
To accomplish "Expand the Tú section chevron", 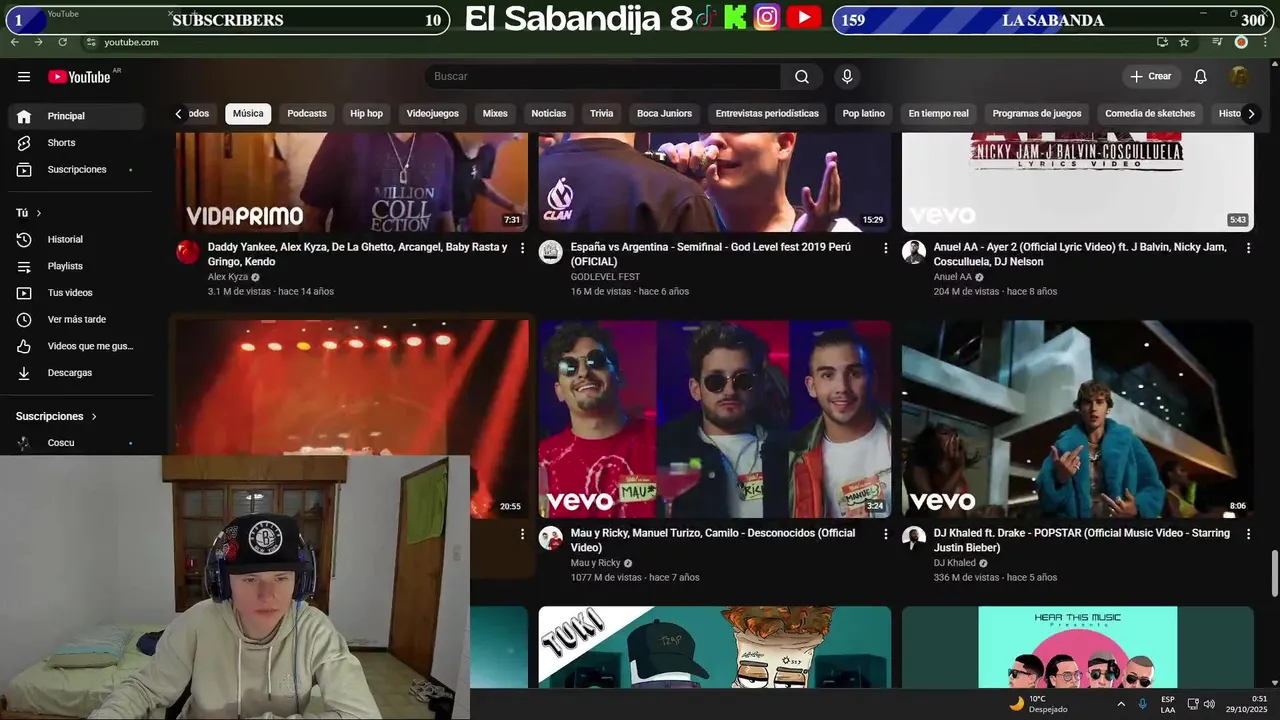I will 39,213.
